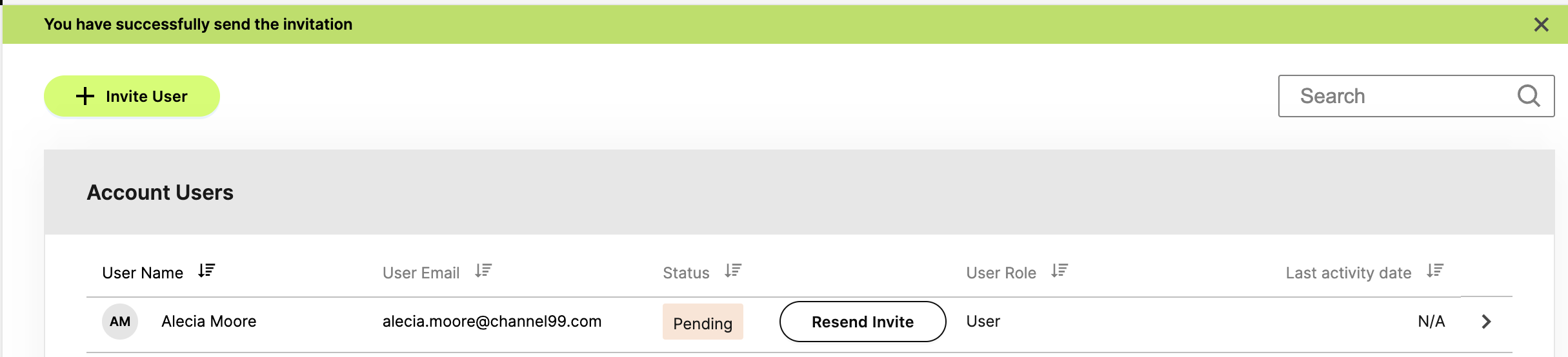Click the User Name column header label
Screen dimensions: 1568x357
click(143, 273)
